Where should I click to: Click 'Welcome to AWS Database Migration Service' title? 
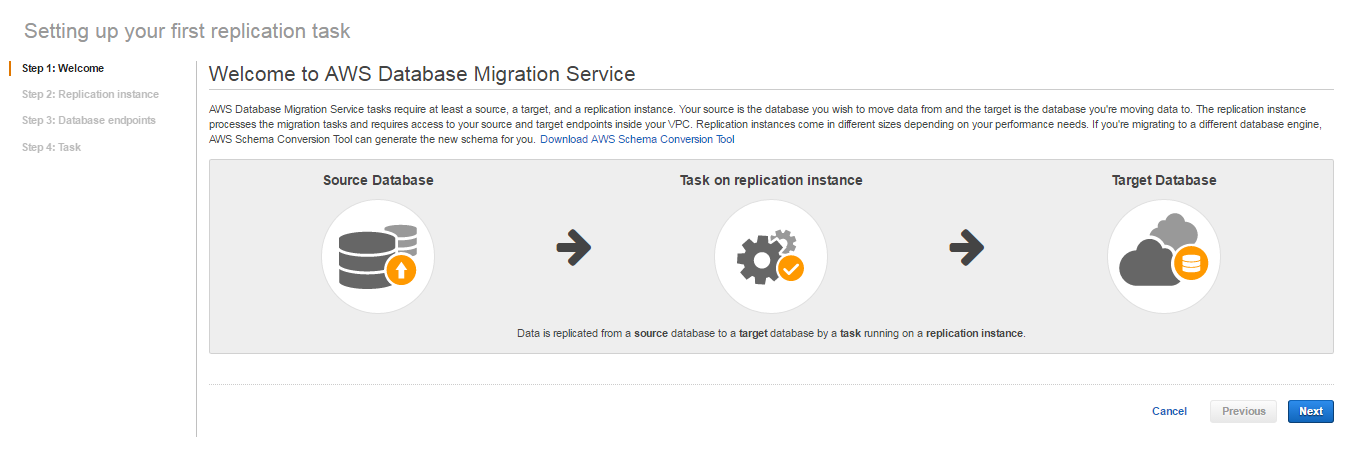tap(422, 74)
